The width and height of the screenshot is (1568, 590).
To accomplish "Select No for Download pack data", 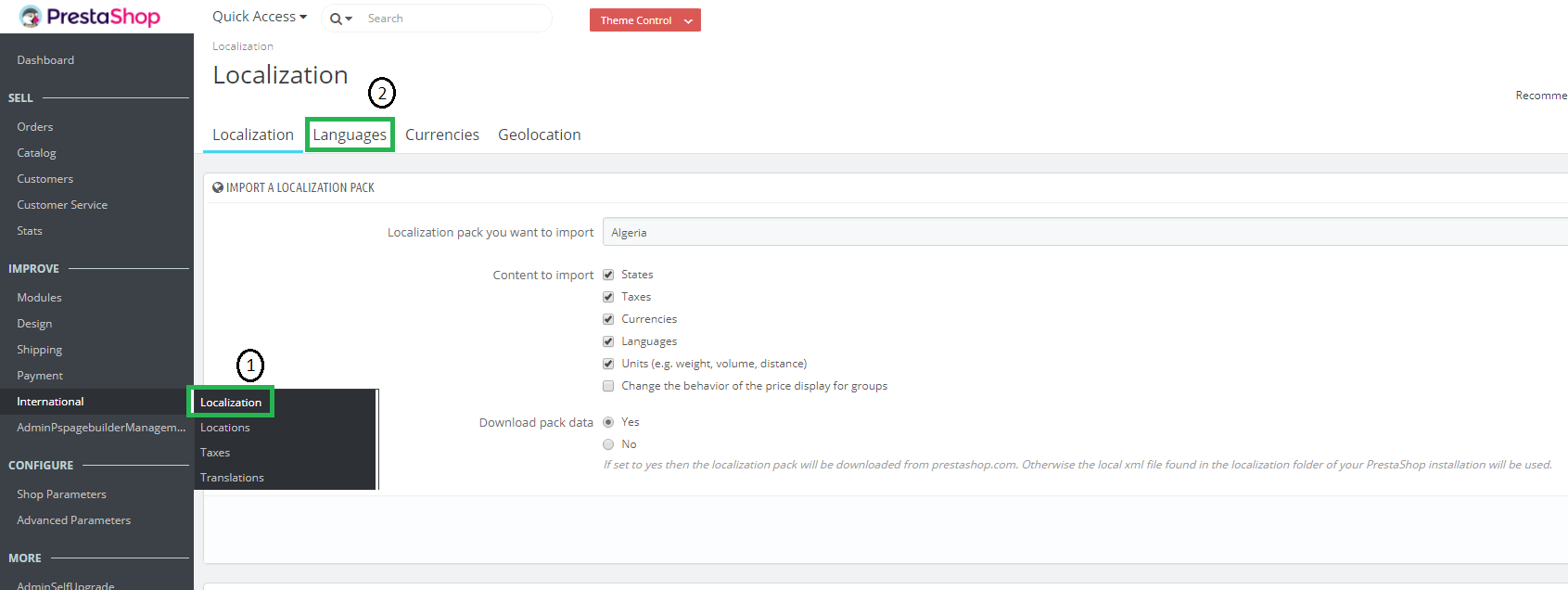I will point(608,444).
